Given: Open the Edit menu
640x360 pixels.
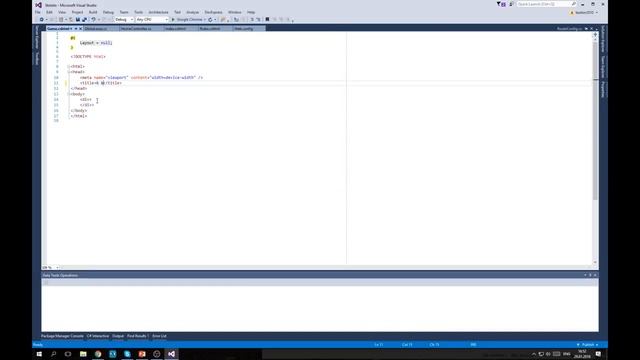Looking at the screenshot, I should click(x=49, y=12).
